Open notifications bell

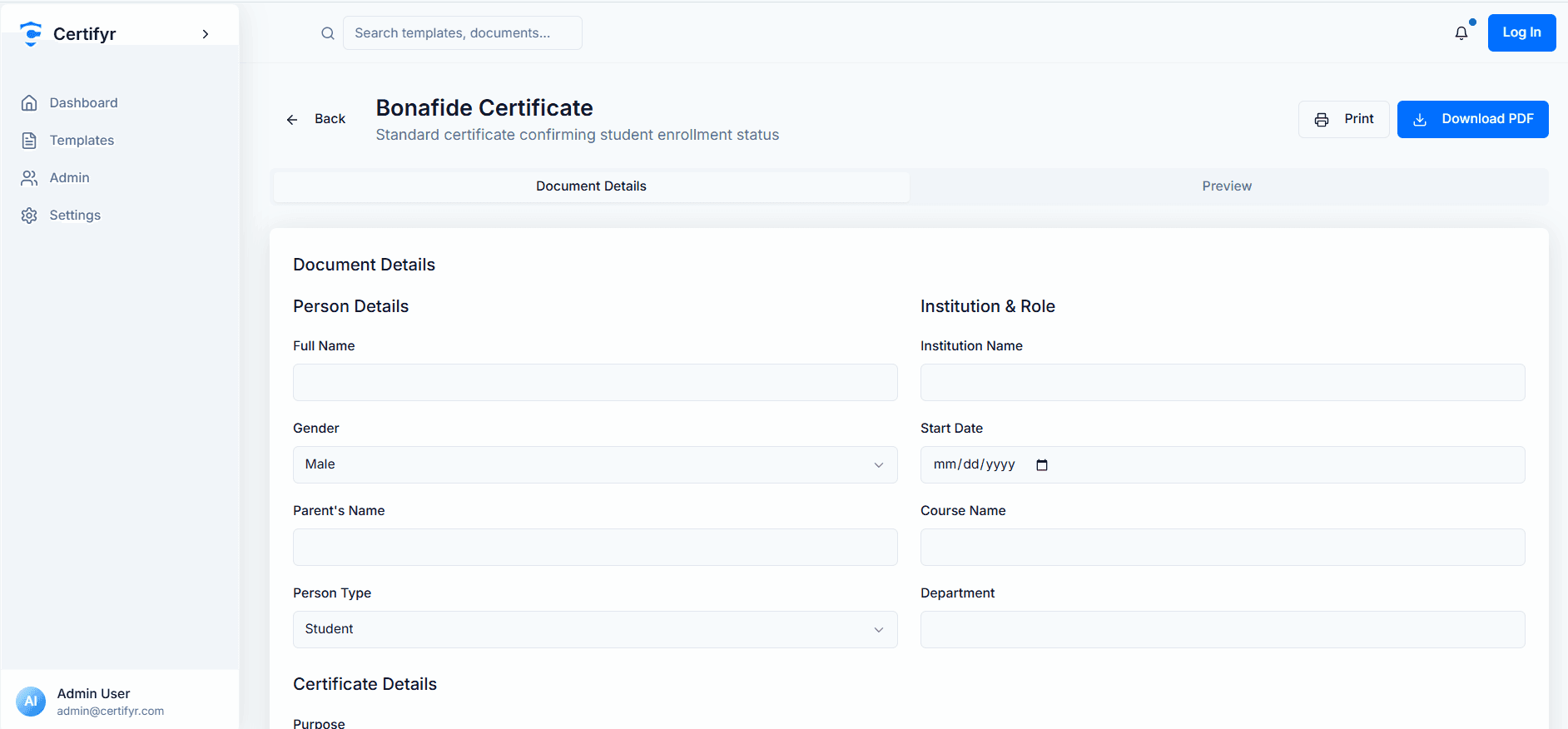pos(1461,33)
